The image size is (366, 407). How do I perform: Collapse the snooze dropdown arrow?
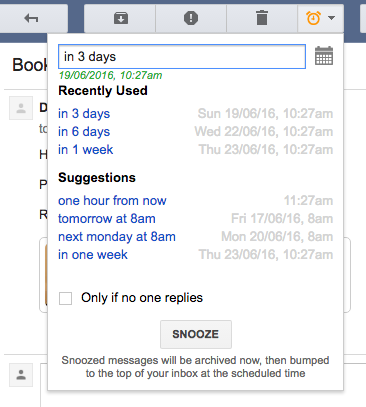[x=331, y=18]
